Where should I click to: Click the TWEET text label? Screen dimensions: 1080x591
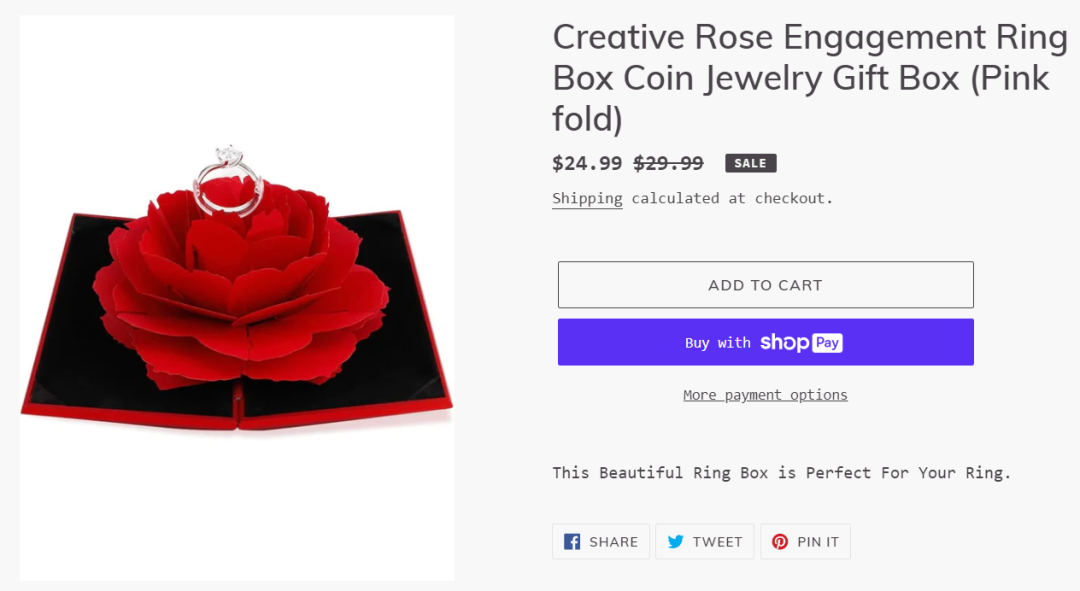coord(717,542)
